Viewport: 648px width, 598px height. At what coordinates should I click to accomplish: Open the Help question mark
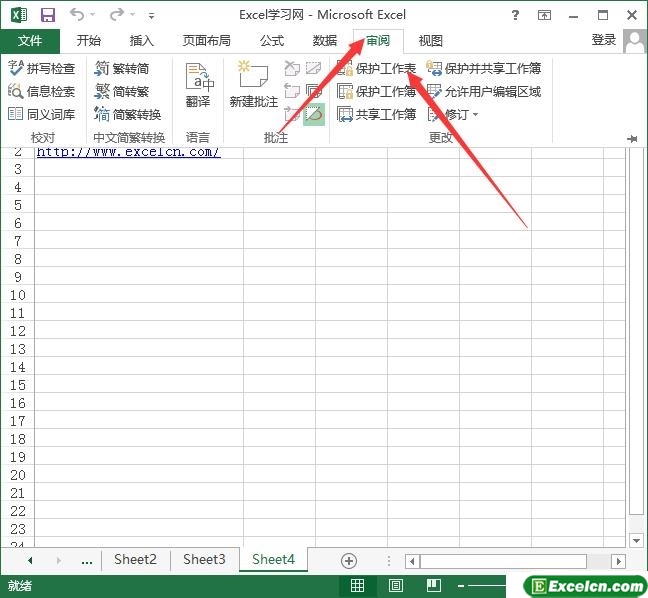tap(515, 16)
